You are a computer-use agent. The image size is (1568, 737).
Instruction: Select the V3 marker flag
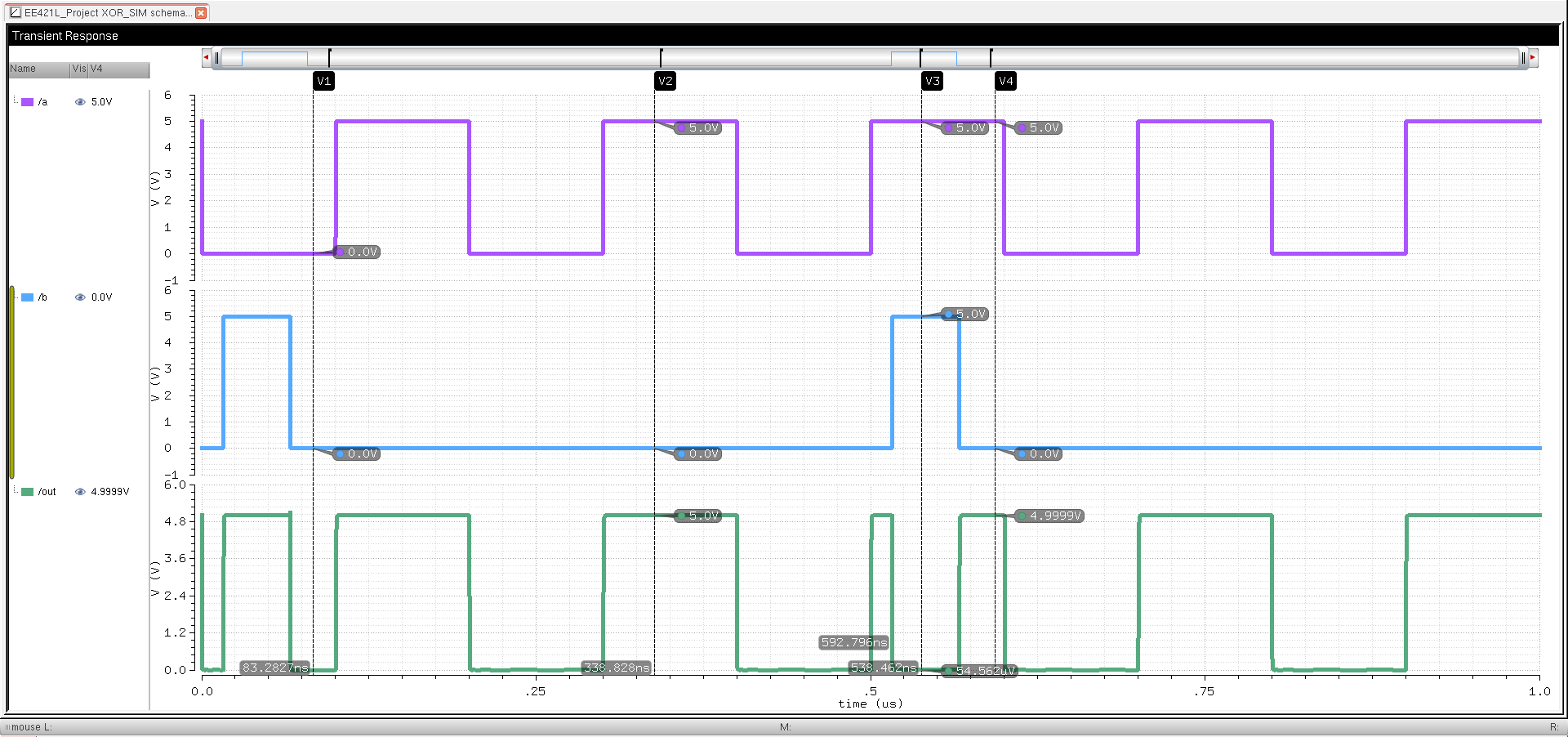click(x=932, y=81)
